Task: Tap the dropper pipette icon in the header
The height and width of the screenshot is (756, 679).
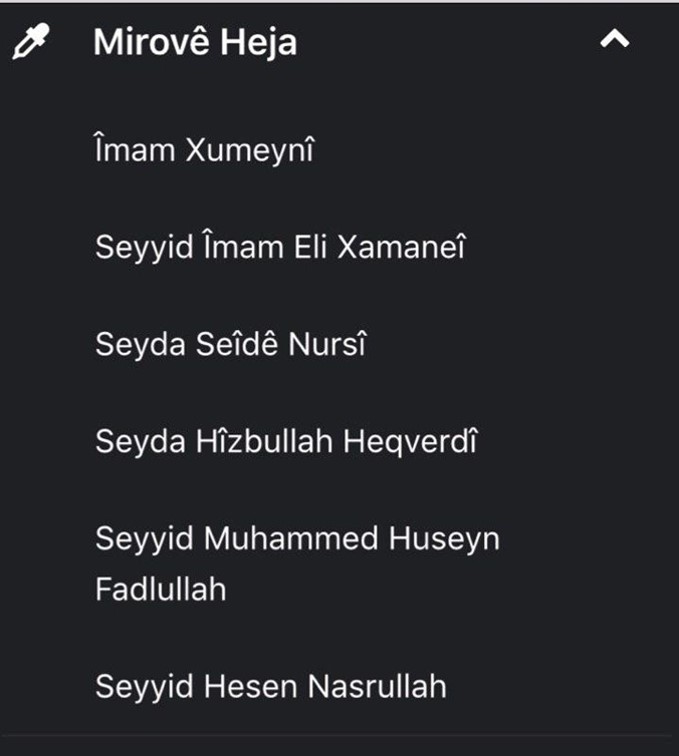Action: 31,41
